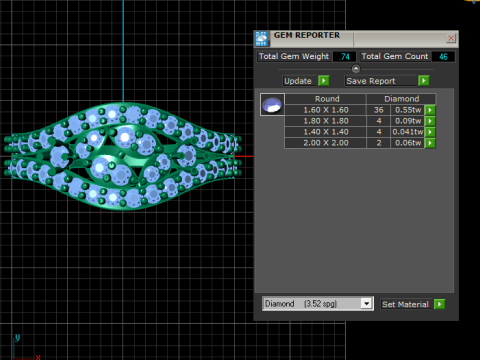Click the 0.06tw weight cell
Viewport: 480px width, 360px height.
(408, 143)
